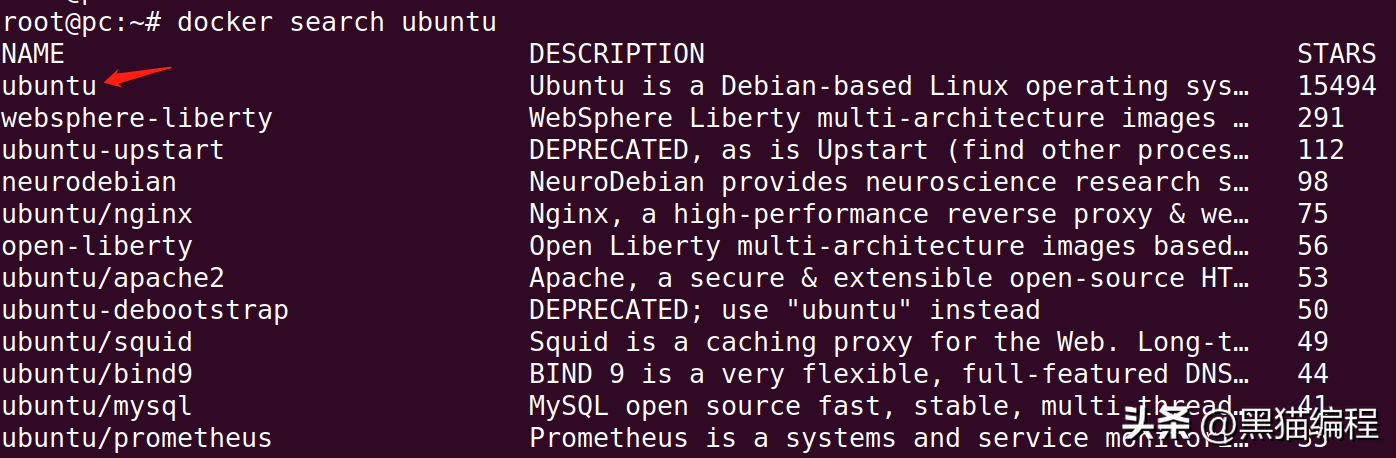The image size is (1396, 458).
Task: Select the ubuntu/mysql image name
Action: 96,406
